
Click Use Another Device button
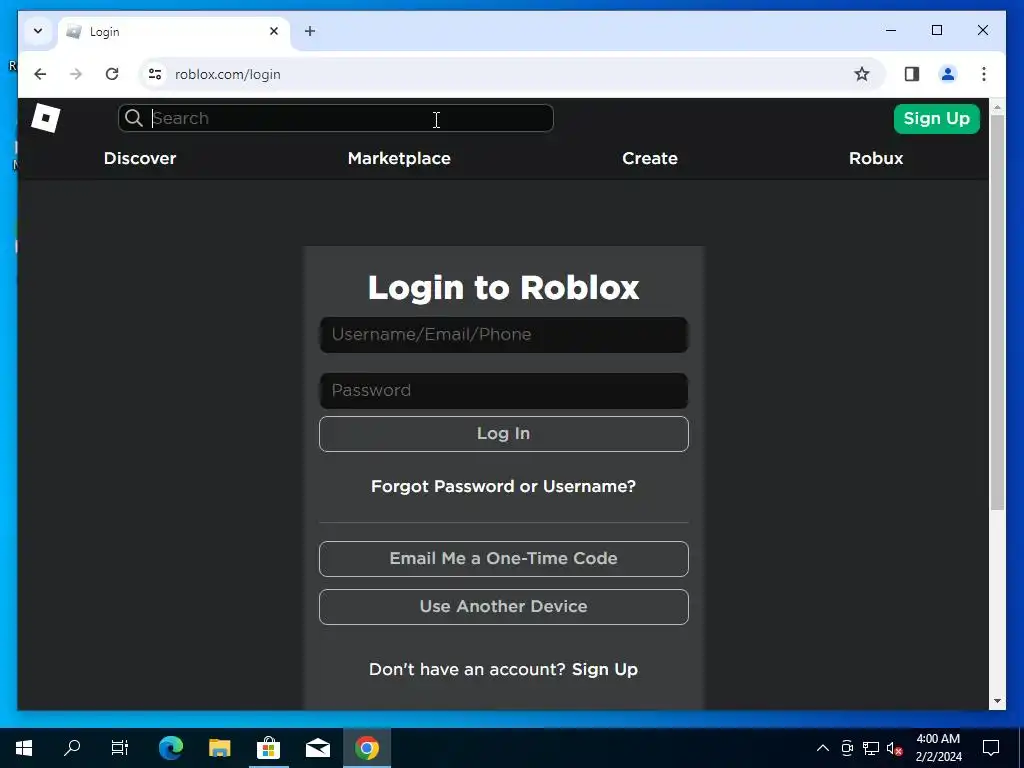click(x=504, y=607)
